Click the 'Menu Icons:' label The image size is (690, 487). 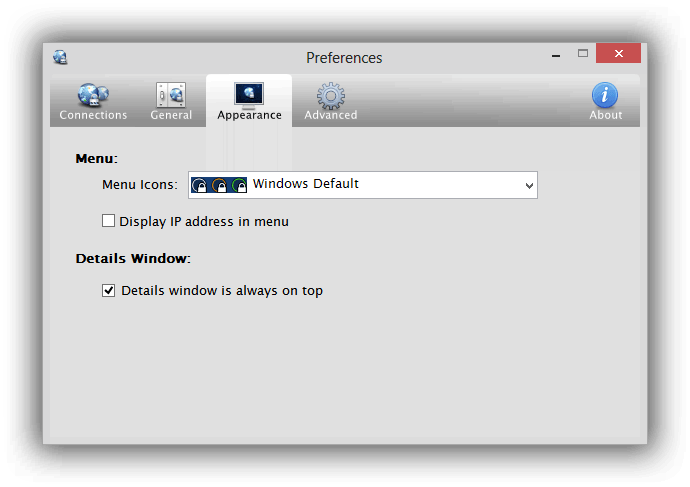(x=140, y=185)
